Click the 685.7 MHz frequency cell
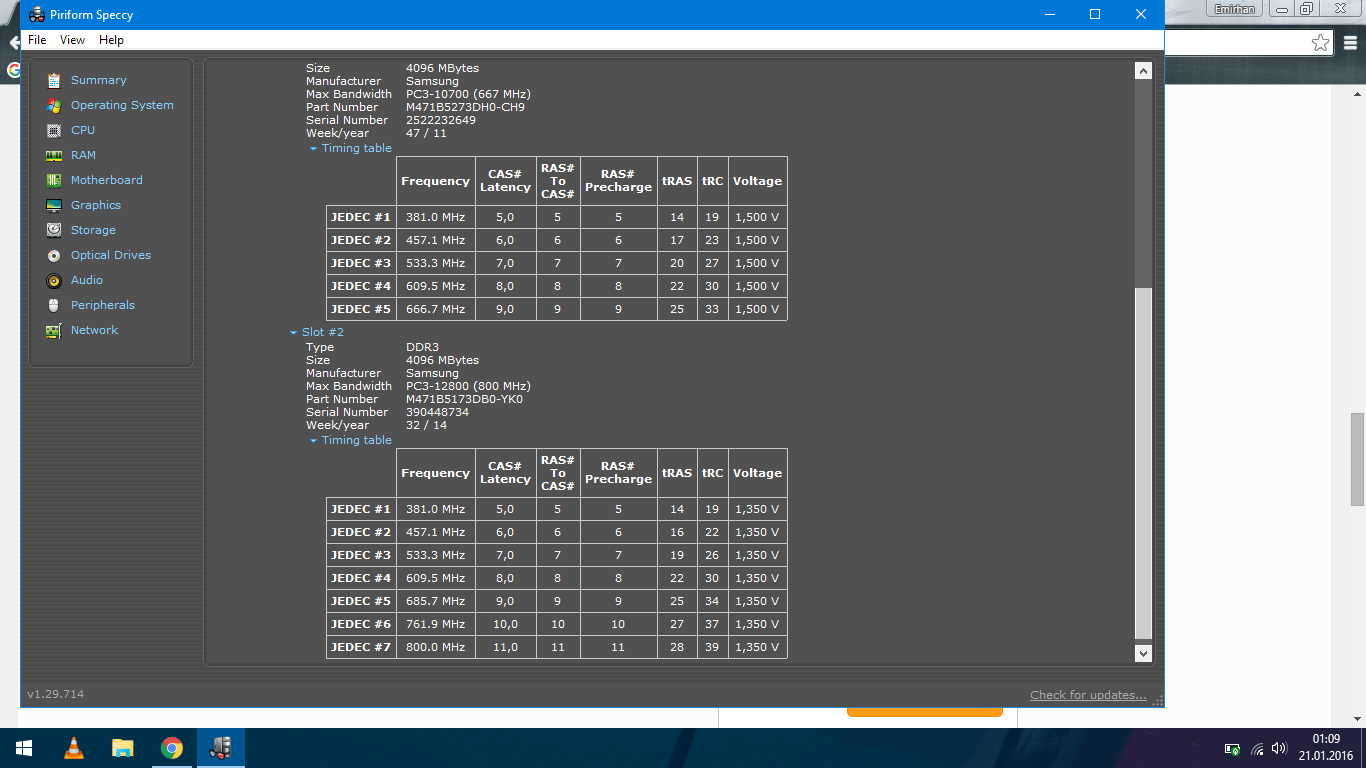Screen dimensions: 1366x768 [435, 601]
